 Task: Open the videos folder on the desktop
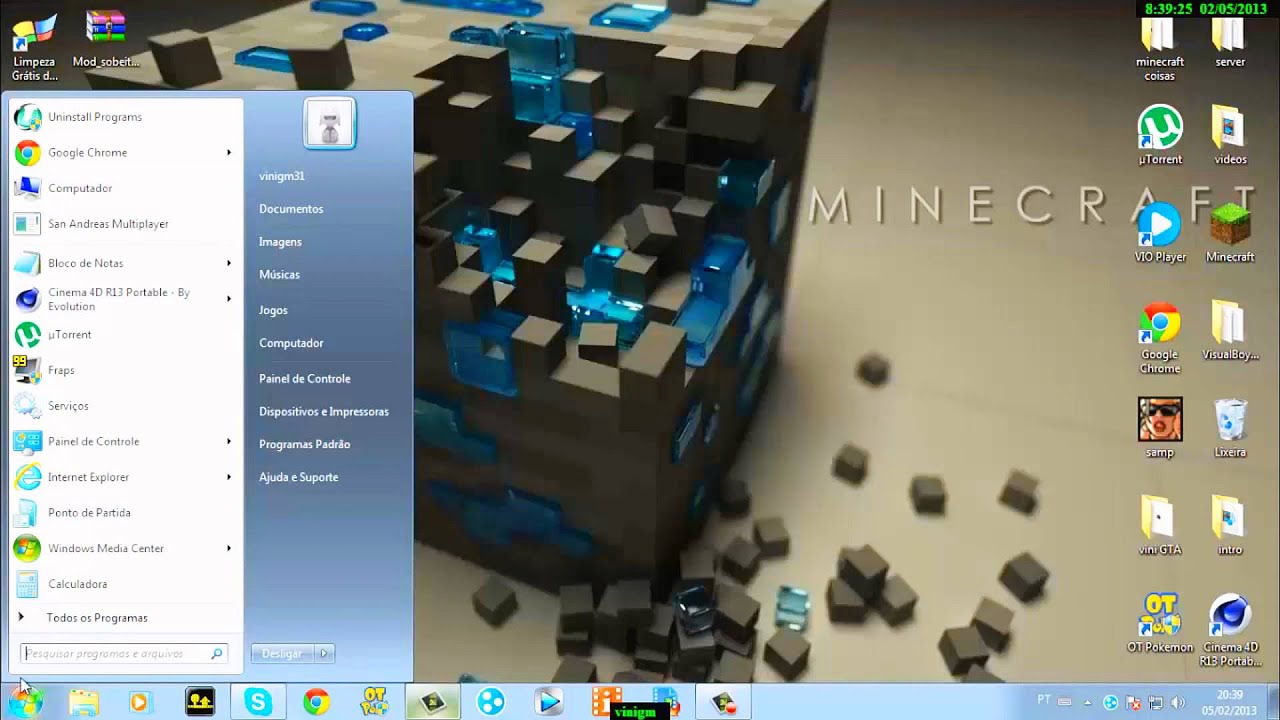pos(1230,135)
